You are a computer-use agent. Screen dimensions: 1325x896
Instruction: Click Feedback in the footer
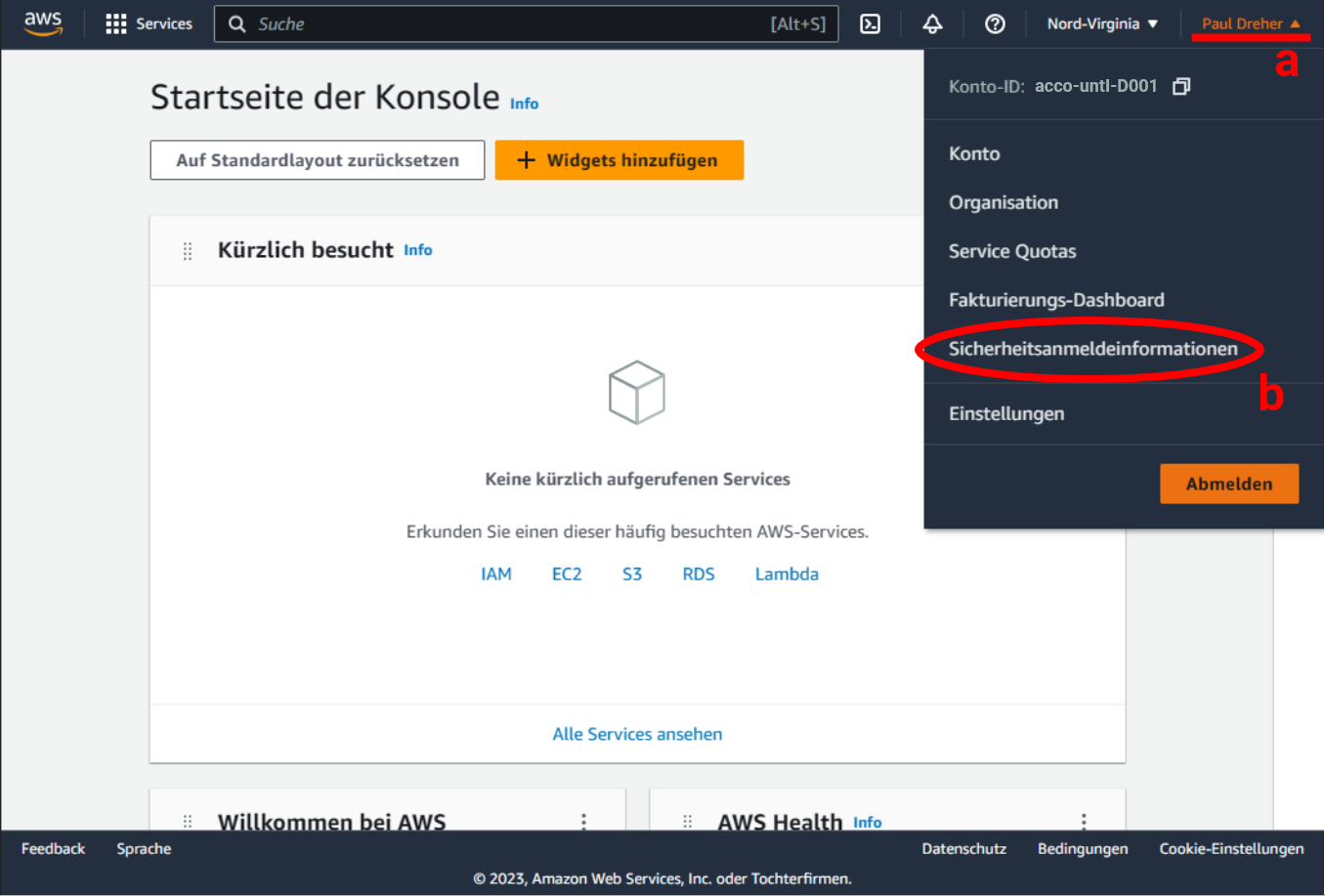coord(53,848)
